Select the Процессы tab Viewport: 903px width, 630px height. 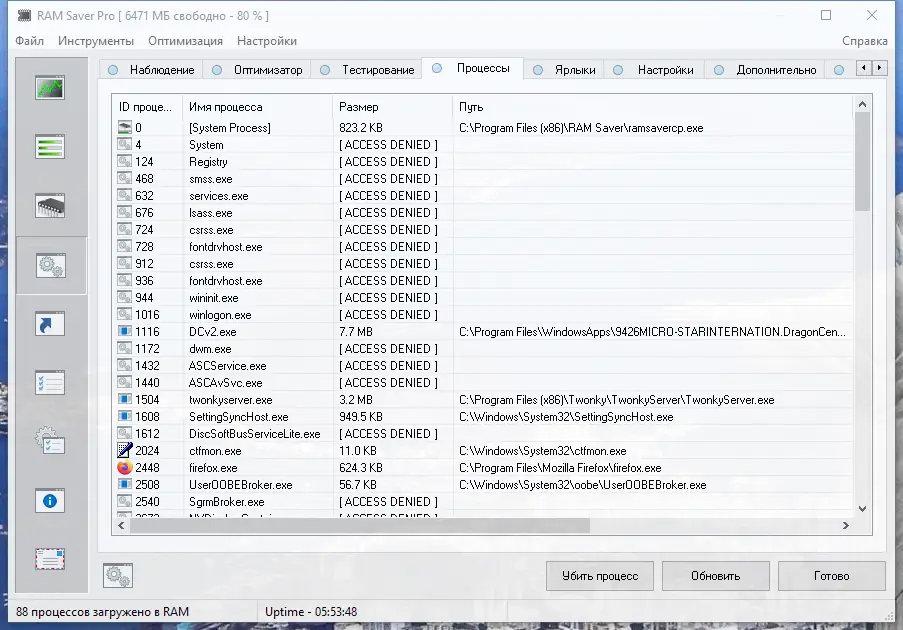point(473,68)
